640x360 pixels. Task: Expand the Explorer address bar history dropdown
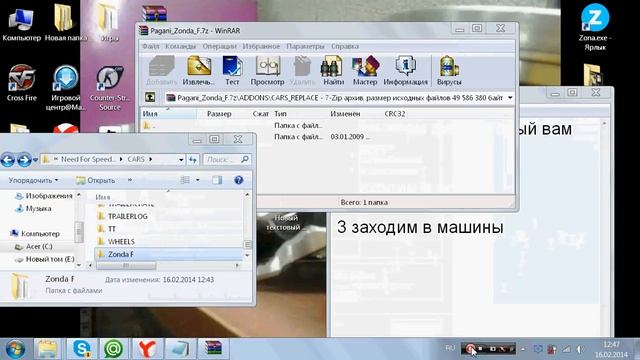coord(181,160)
